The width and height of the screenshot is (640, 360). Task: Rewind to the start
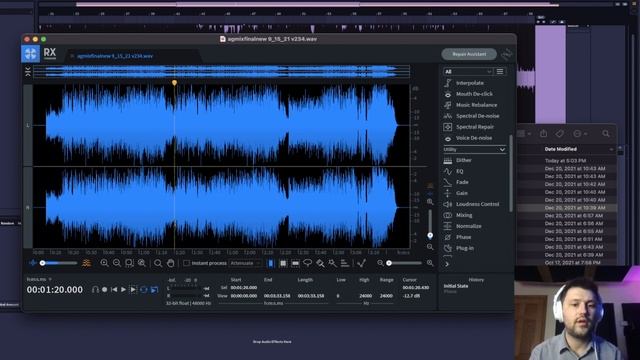[x=114, y=289]
